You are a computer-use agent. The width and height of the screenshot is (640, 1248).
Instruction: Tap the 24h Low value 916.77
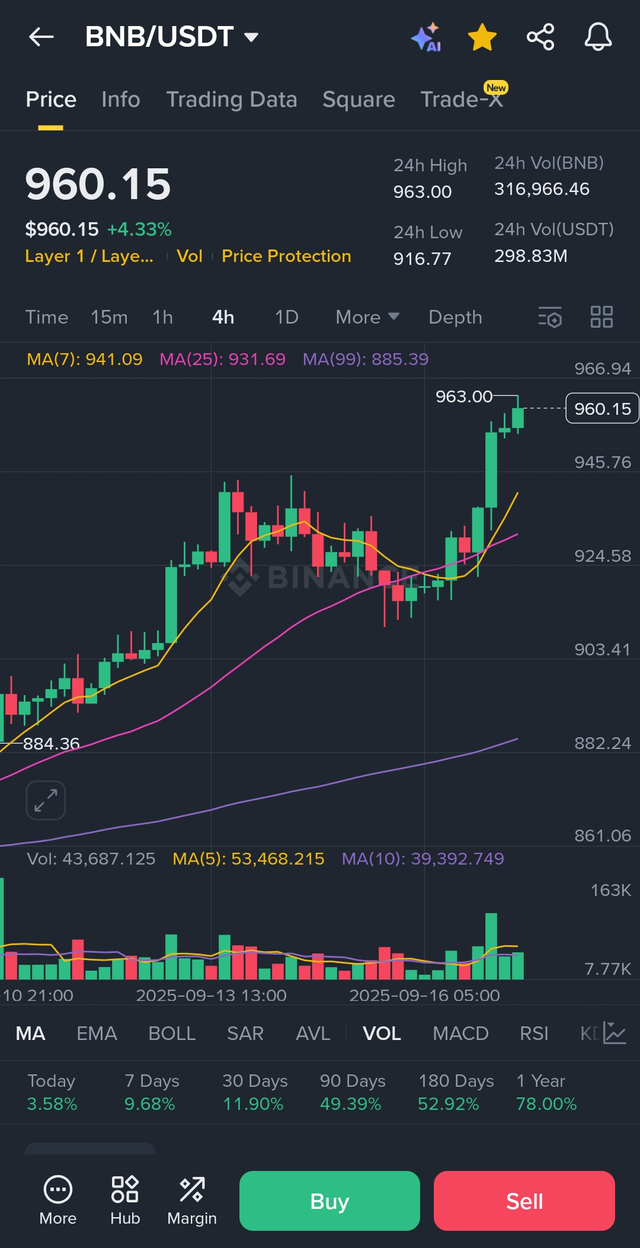tap(422, 259)
